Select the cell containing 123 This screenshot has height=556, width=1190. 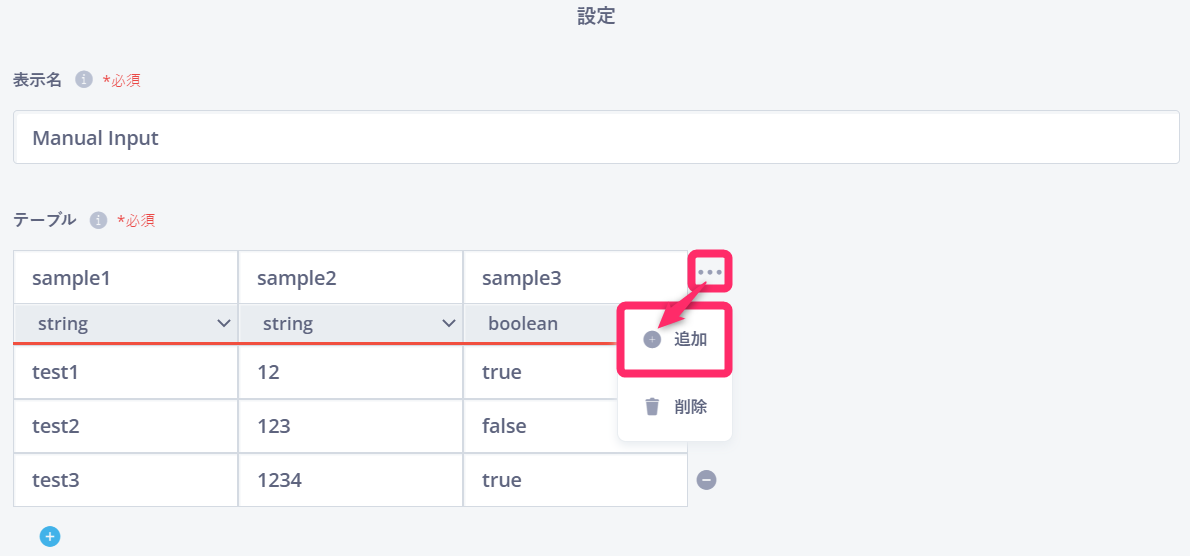coord(351,426)
